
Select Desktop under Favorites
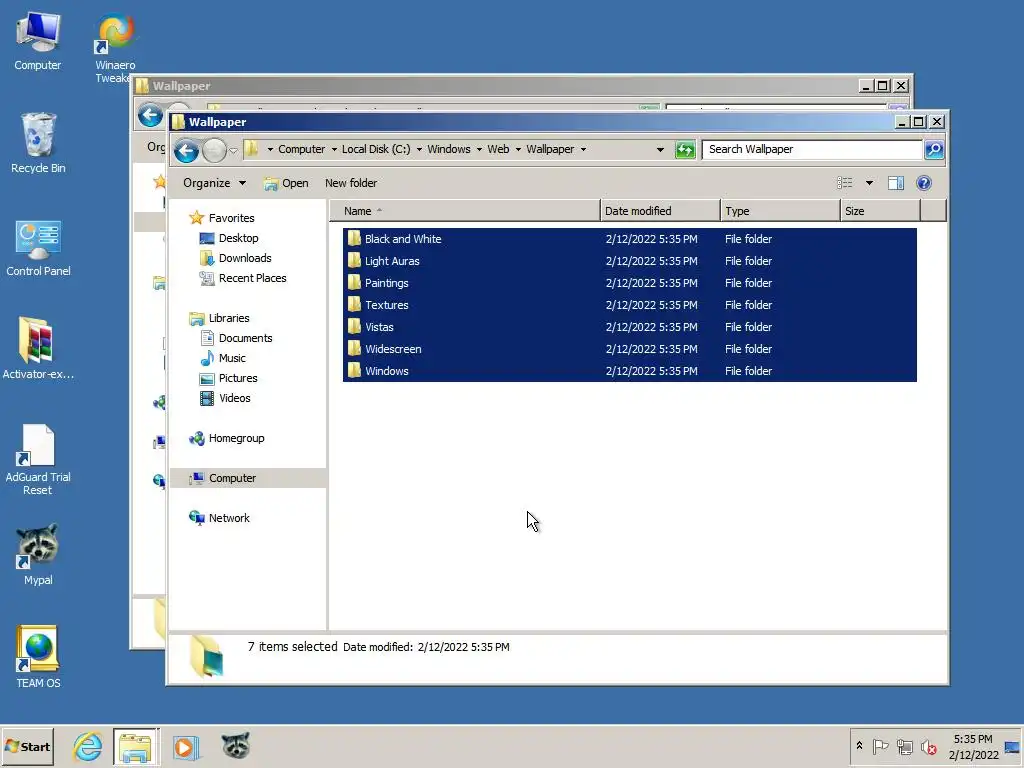coord(229,238)
